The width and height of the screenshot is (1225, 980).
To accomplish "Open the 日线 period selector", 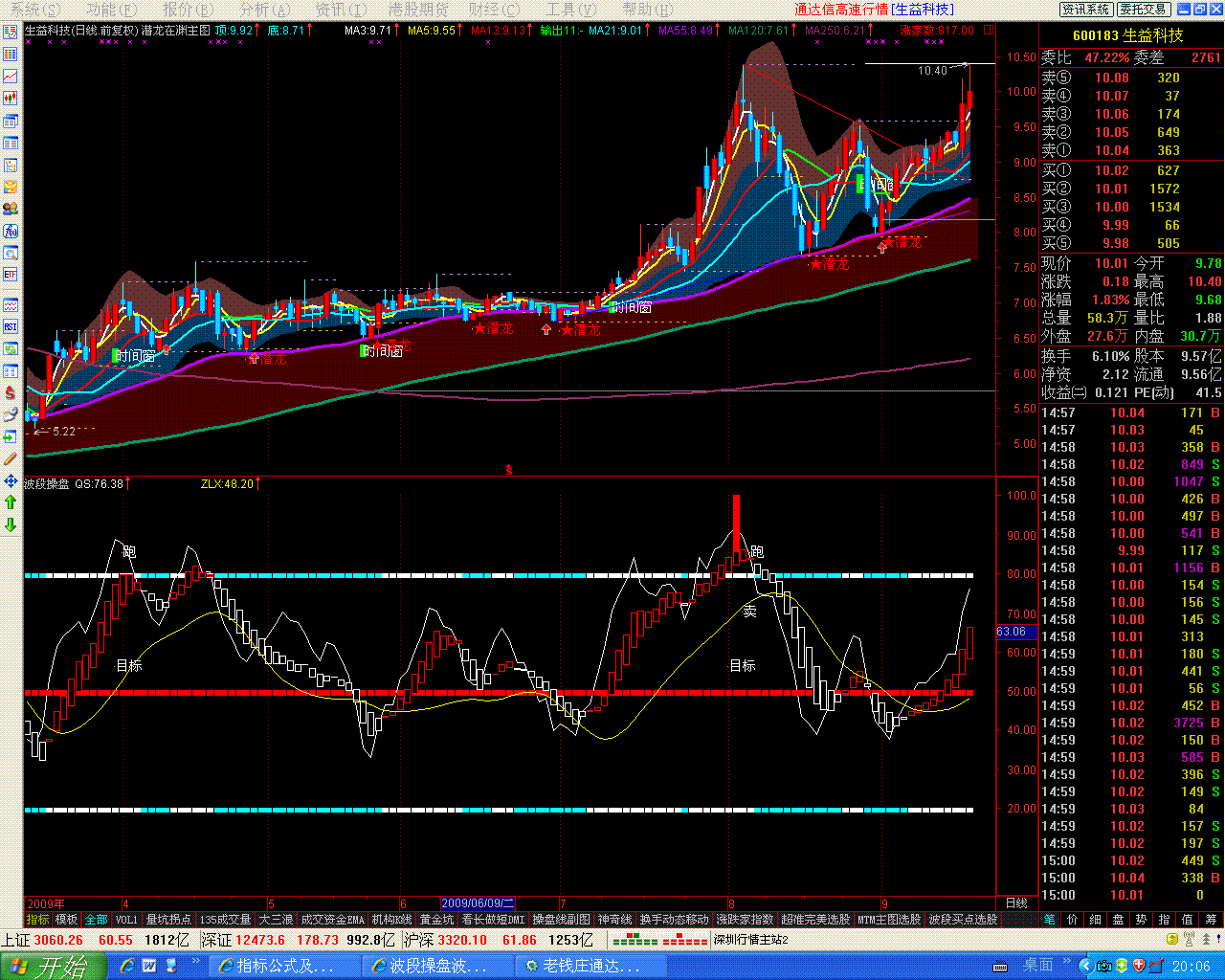I will pos(1016,903).
